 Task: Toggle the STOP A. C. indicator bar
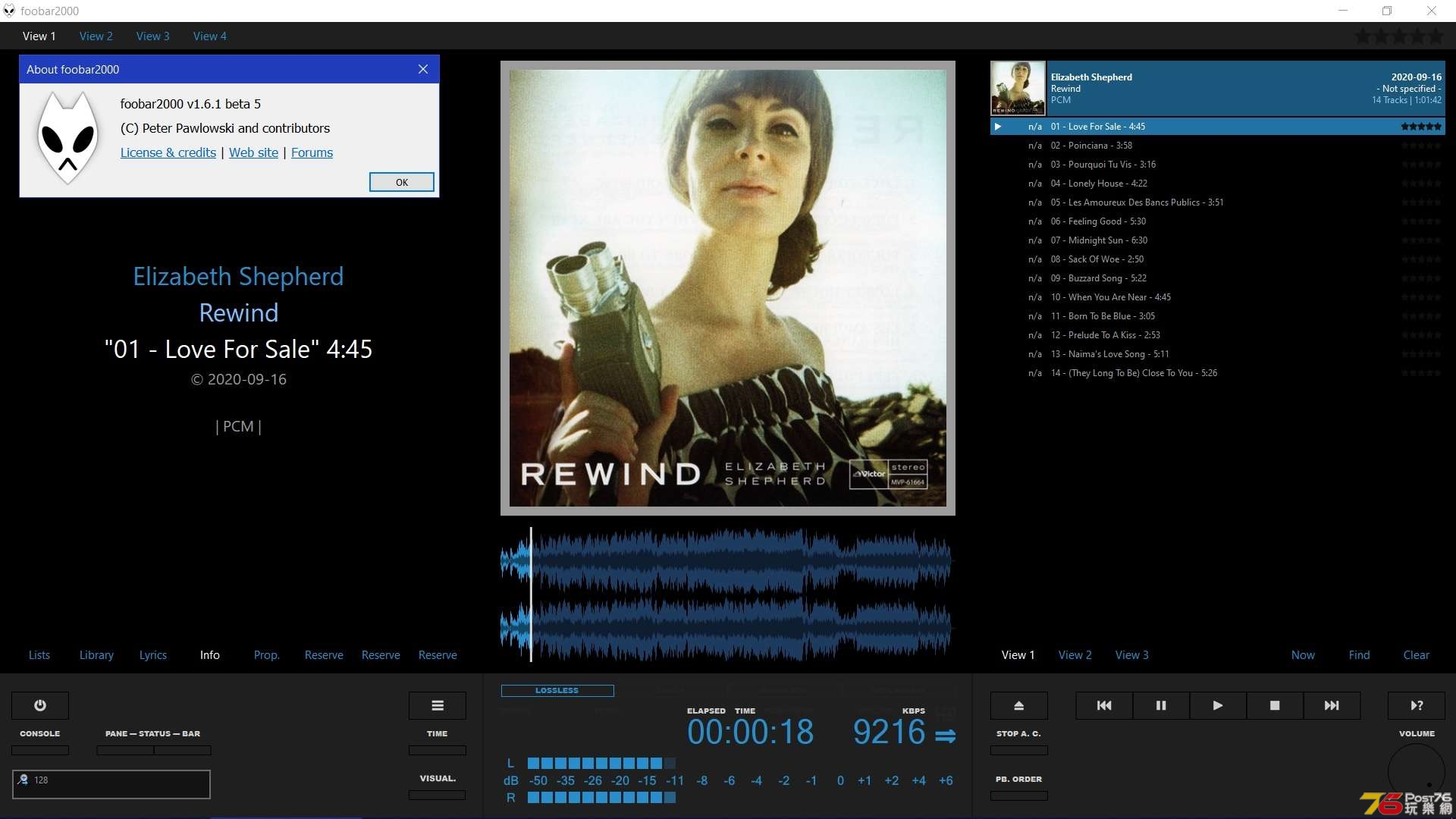coord(1019,750)
